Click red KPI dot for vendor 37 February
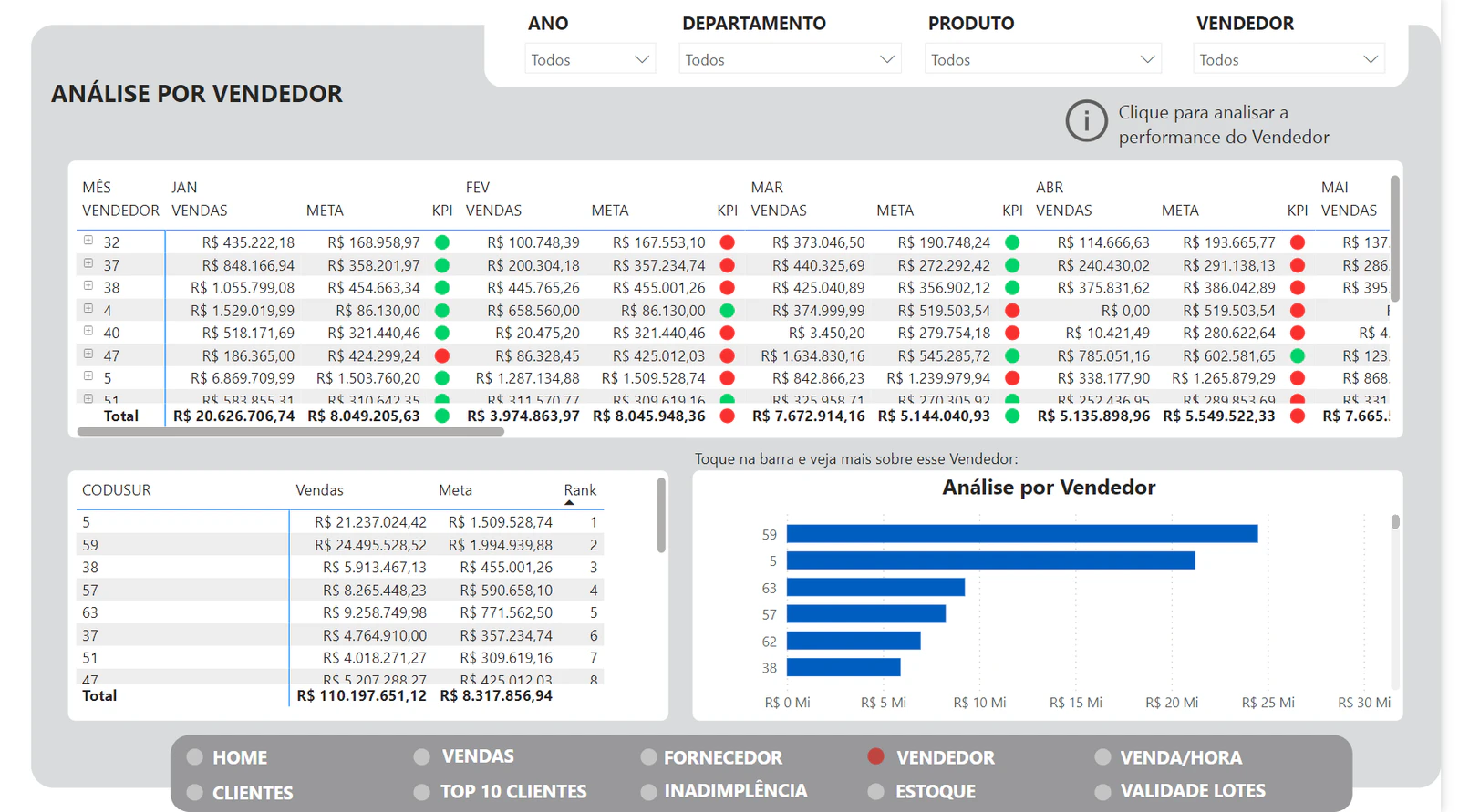The image size is (1459, 812). tap(728, 265)
